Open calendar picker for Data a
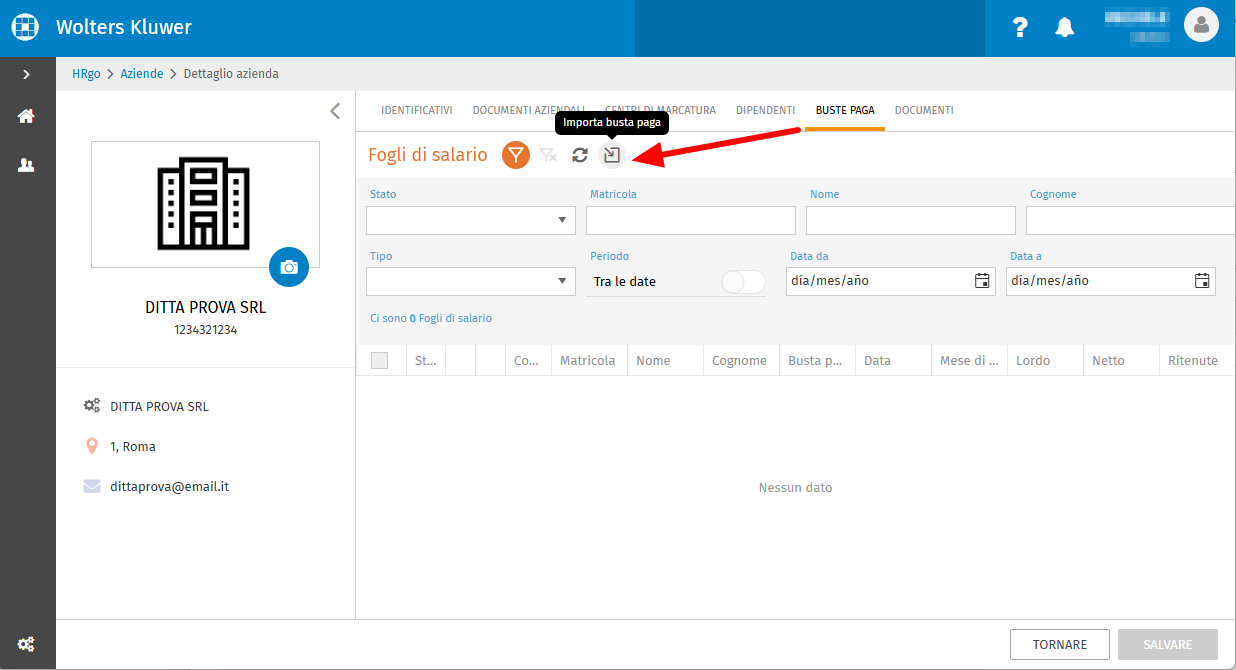Screen dimensions: 1236x670 coord(1202,281)
